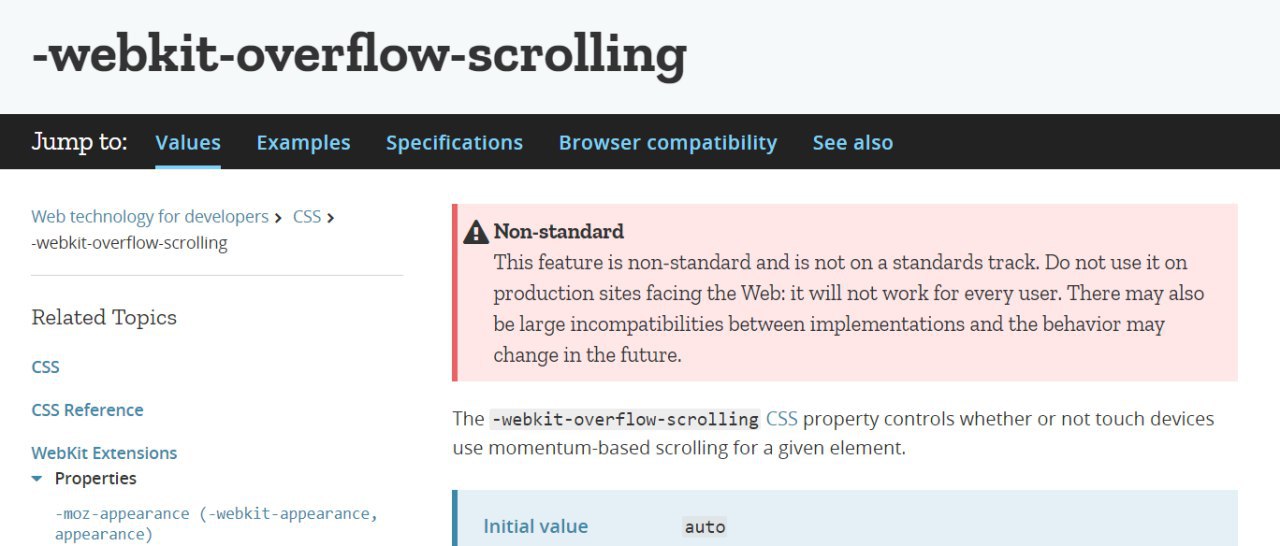
Task: Open the CSS link under Related Topics
Action: coord(45,367)
